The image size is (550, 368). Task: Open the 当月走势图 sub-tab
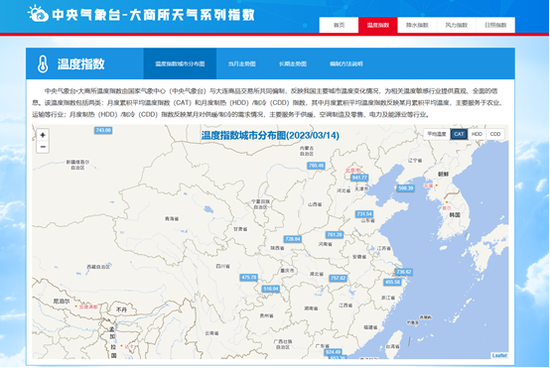pos(242,64)
